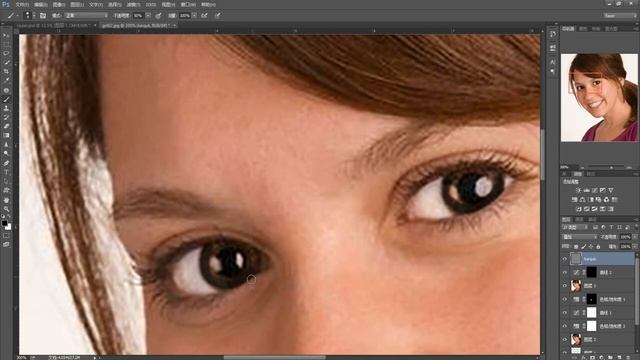
Task: Add a Color Balance adjustment
Action: tap(582, 200)
